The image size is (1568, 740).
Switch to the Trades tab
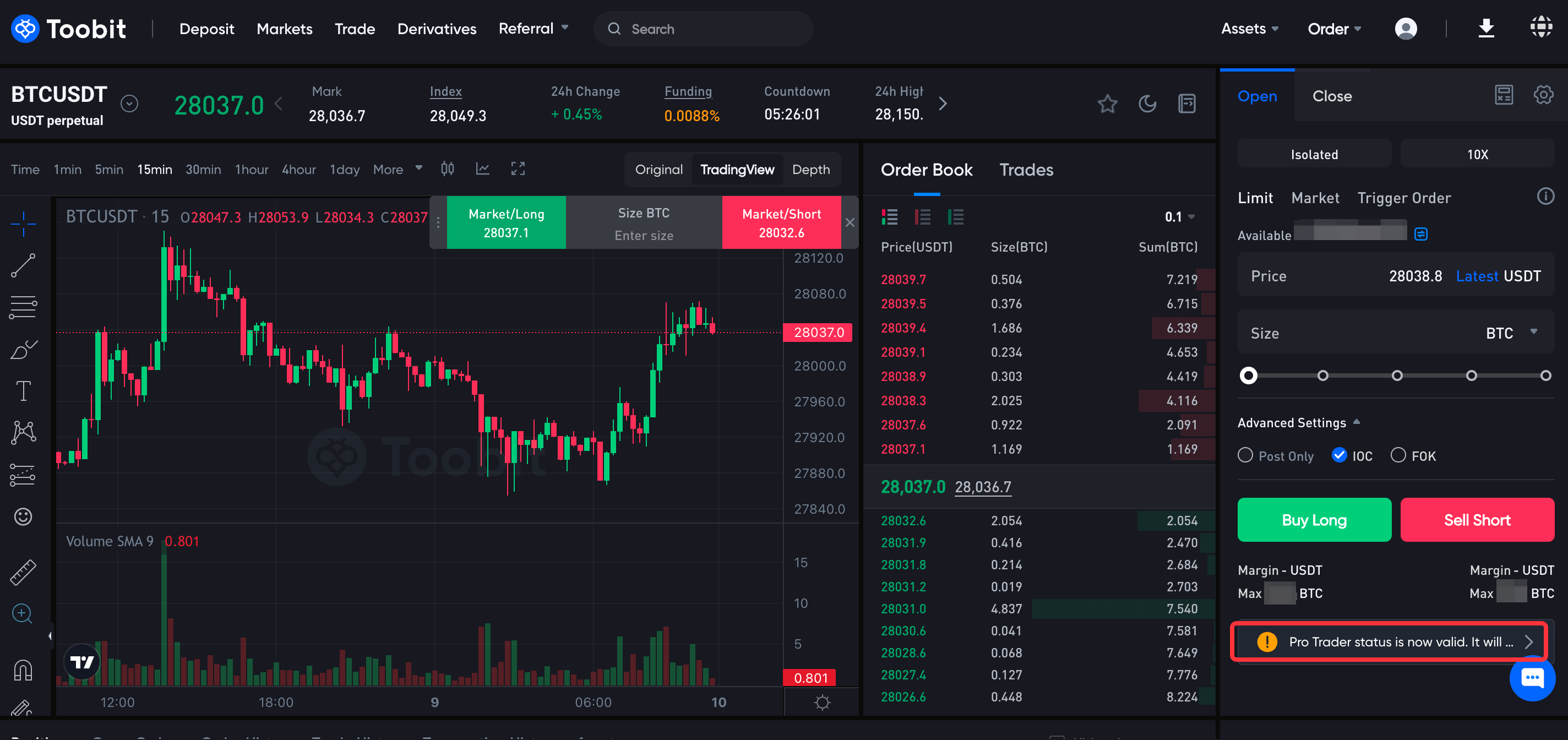click(1026, 170)
